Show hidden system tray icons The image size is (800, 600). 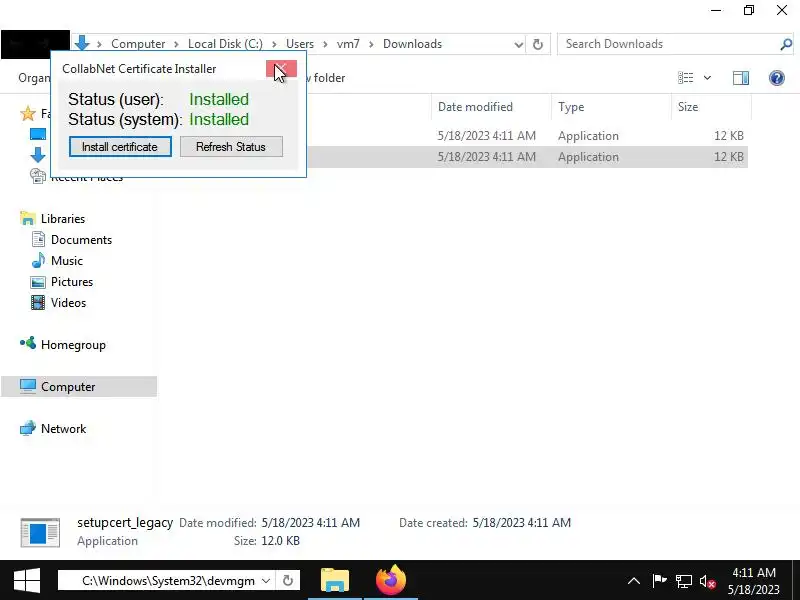[x=634, y=581]
